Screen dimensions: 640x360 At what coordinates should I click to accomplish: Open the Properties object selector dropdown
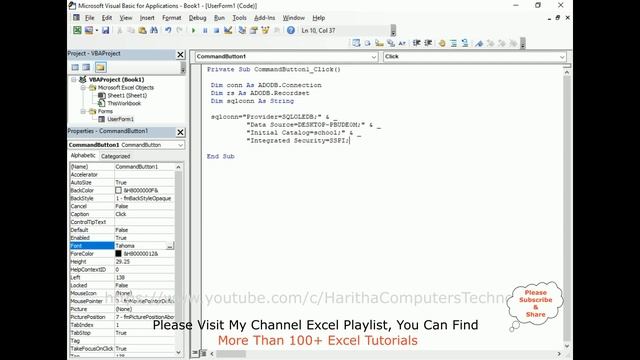click(180, 145)
